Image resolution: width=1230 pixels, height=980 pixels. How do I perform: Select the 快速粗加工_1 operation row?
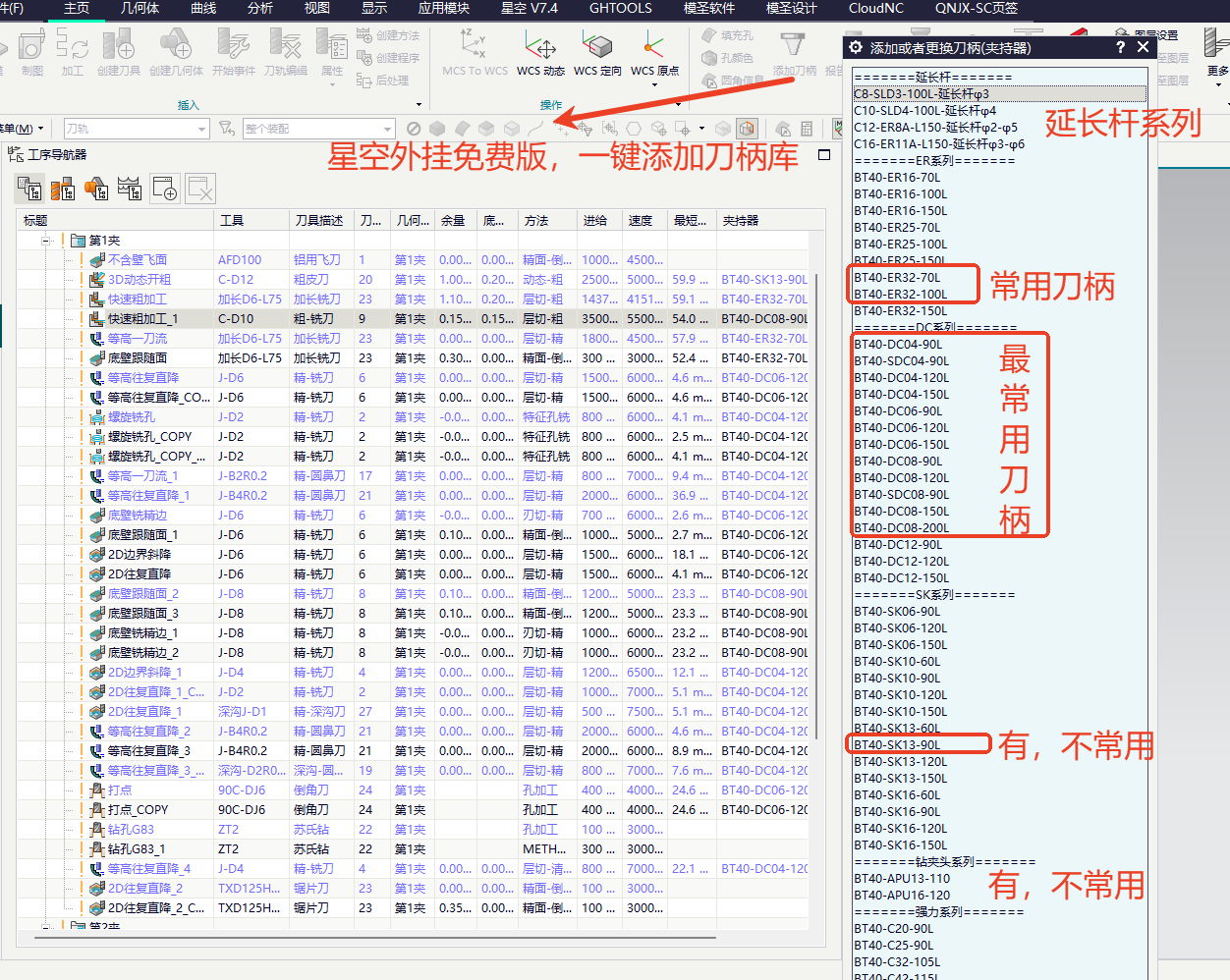(x=413, y=319)
